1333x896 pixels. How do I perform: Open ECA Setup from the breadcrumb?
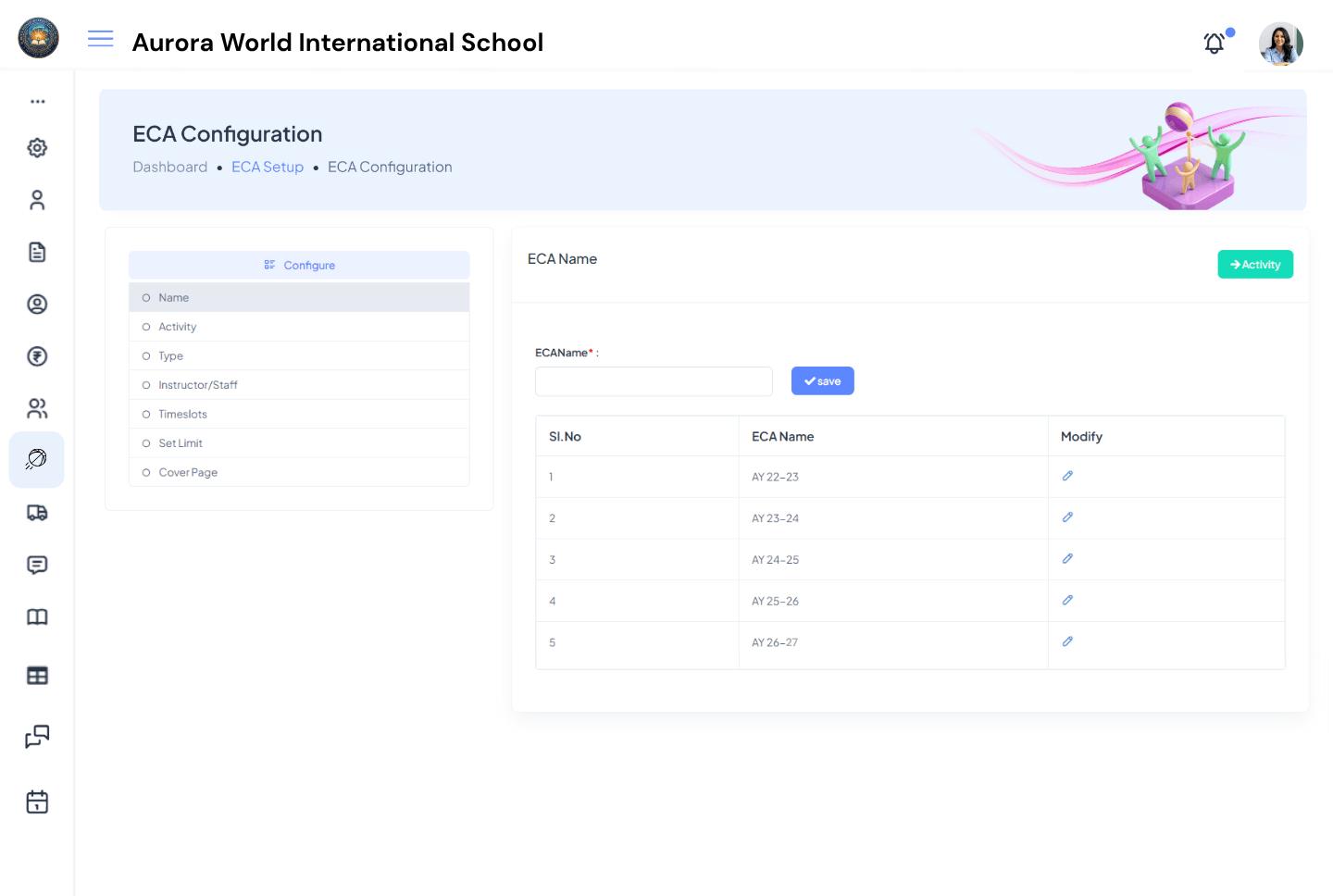tap(268, 167)
